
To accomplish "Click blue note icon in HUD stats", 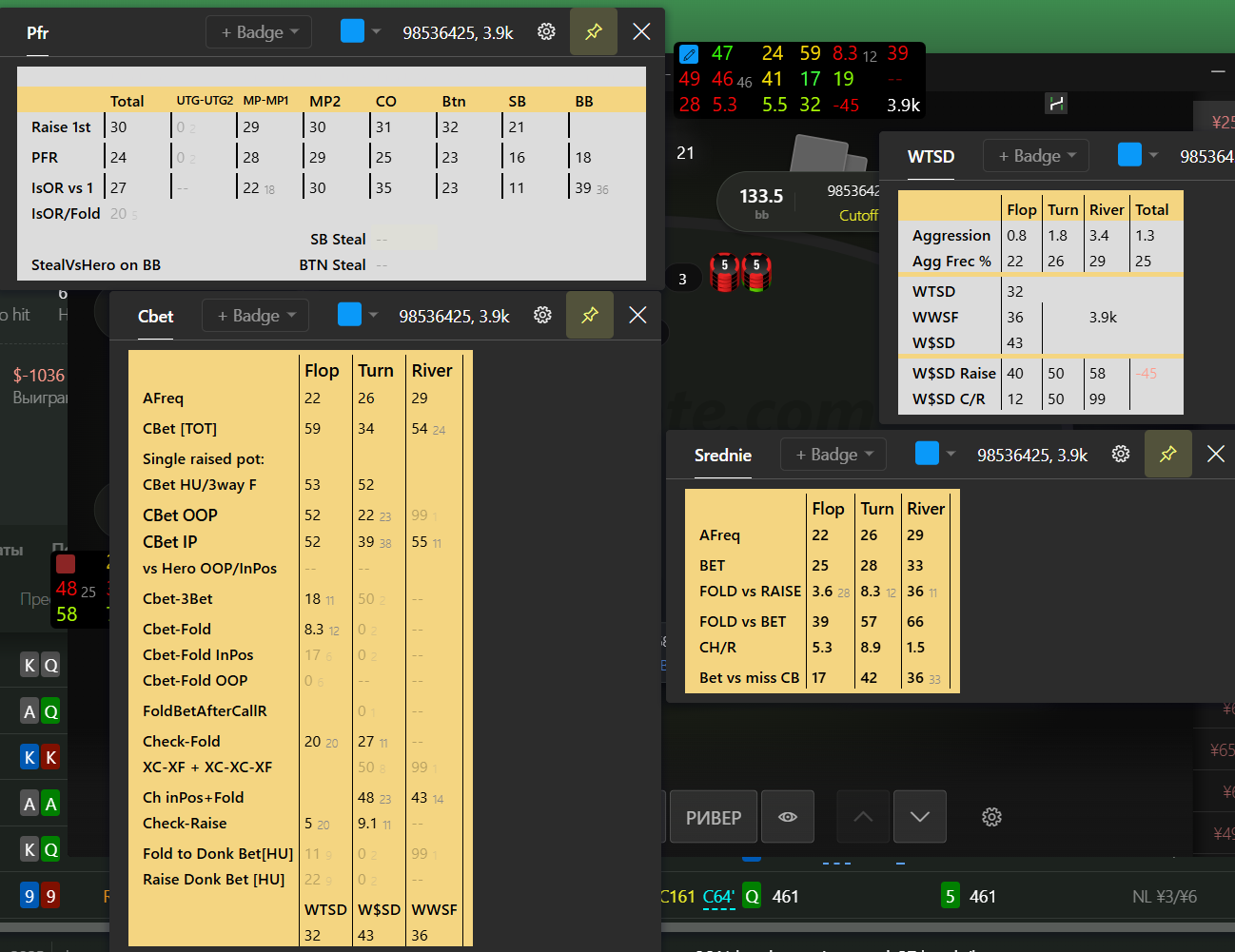I will click(x=690, y=54).
